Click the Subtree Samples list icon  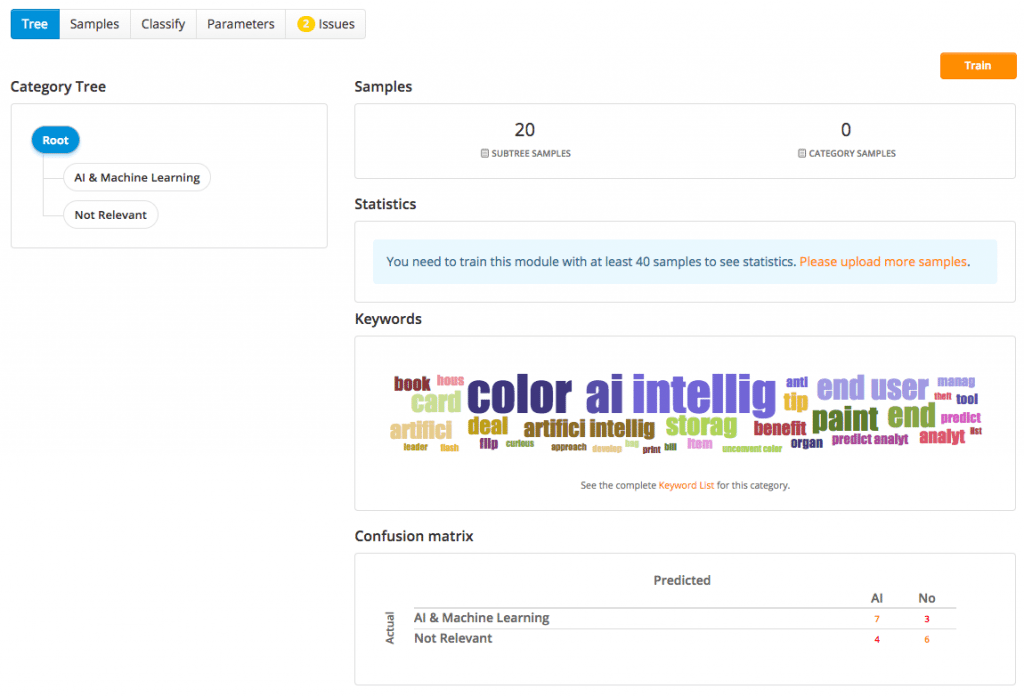(x=484, y=154)
